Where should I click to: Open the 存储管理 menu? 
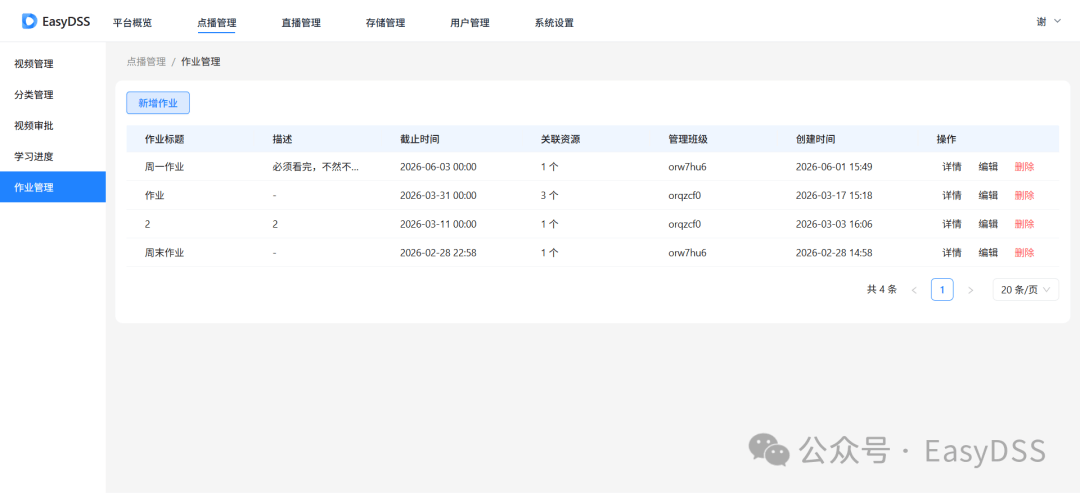click(x=385, y=23)
